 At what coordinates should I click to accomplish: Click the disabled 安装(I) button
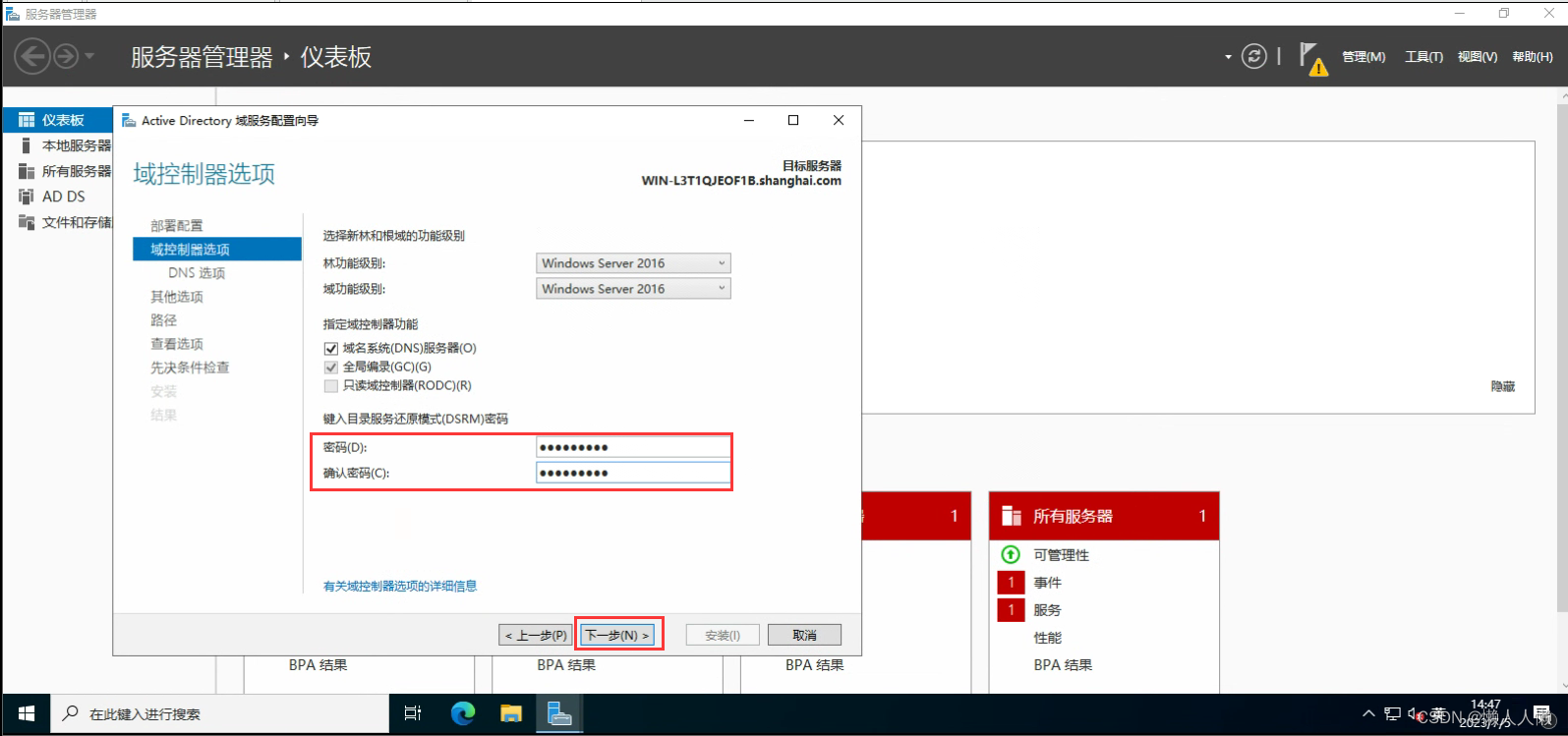(x=723, y=635)
